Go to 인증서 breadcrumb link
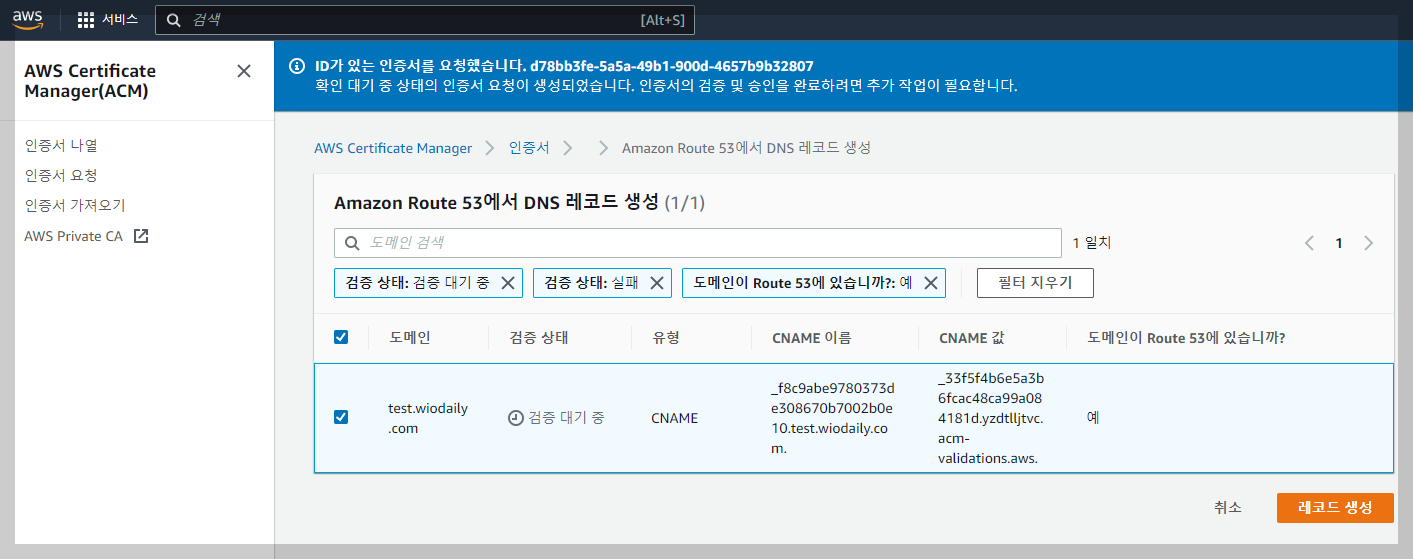 [529, 148]
